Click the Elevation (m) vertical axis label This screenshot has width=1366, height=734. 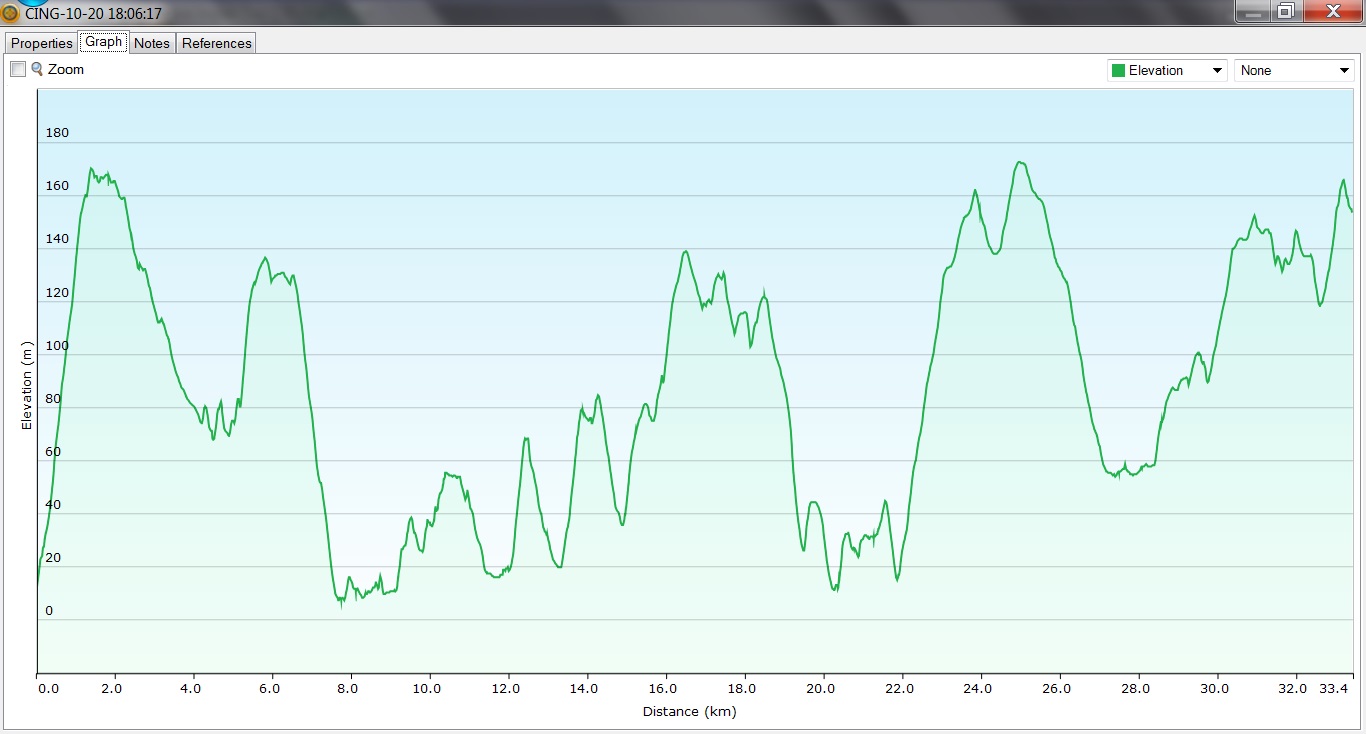coord(27,385)
